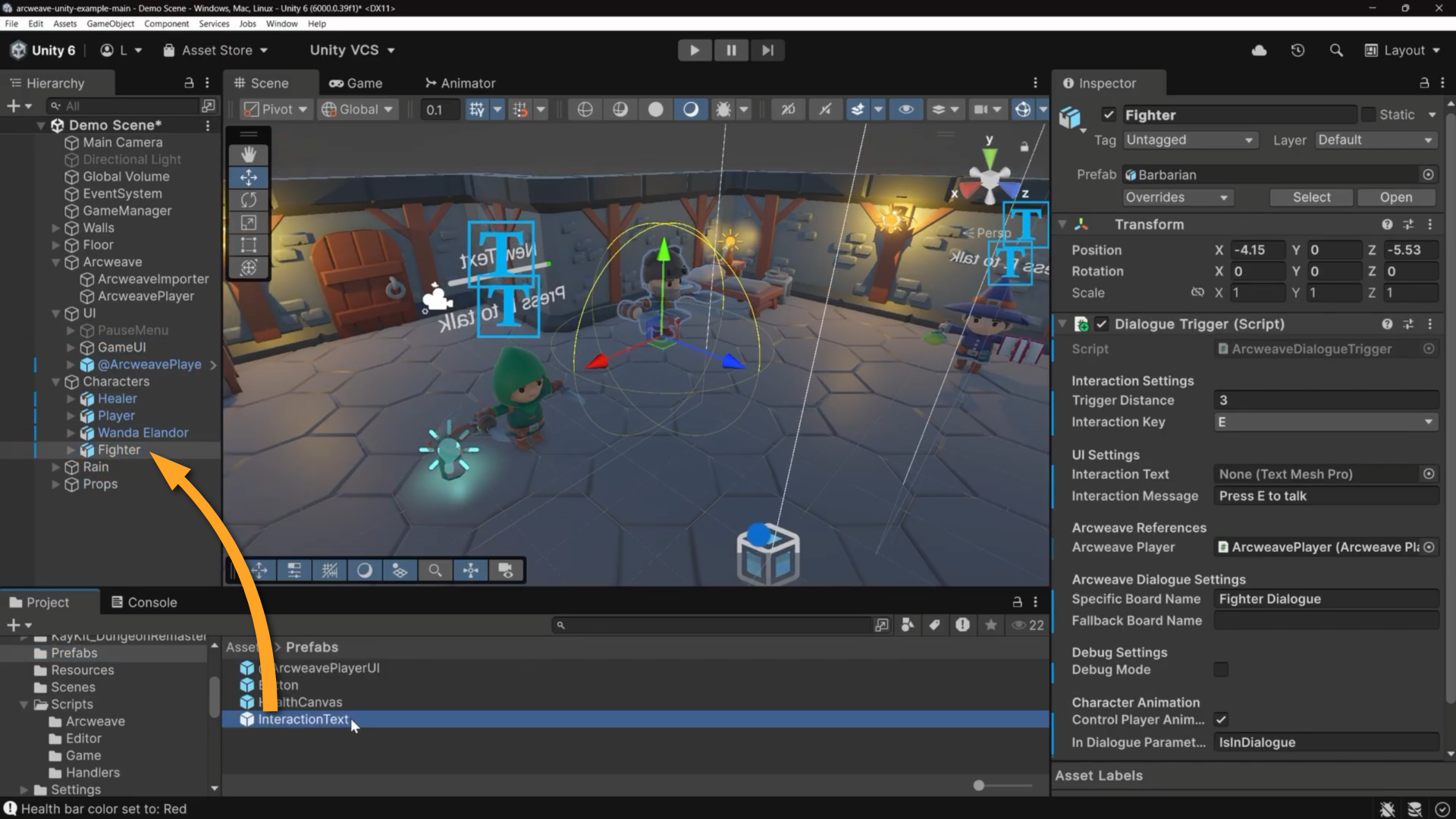Click the prefab Open button
The height and width of the screenshot is (819, 1456).
1396,197
